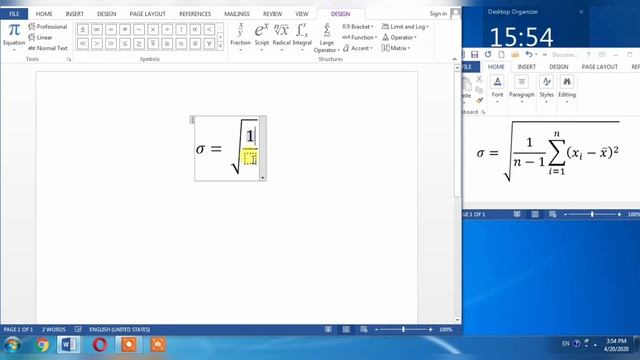Open the FILE tab in main window
Screen dimensions: 640x360
[14, 14]
